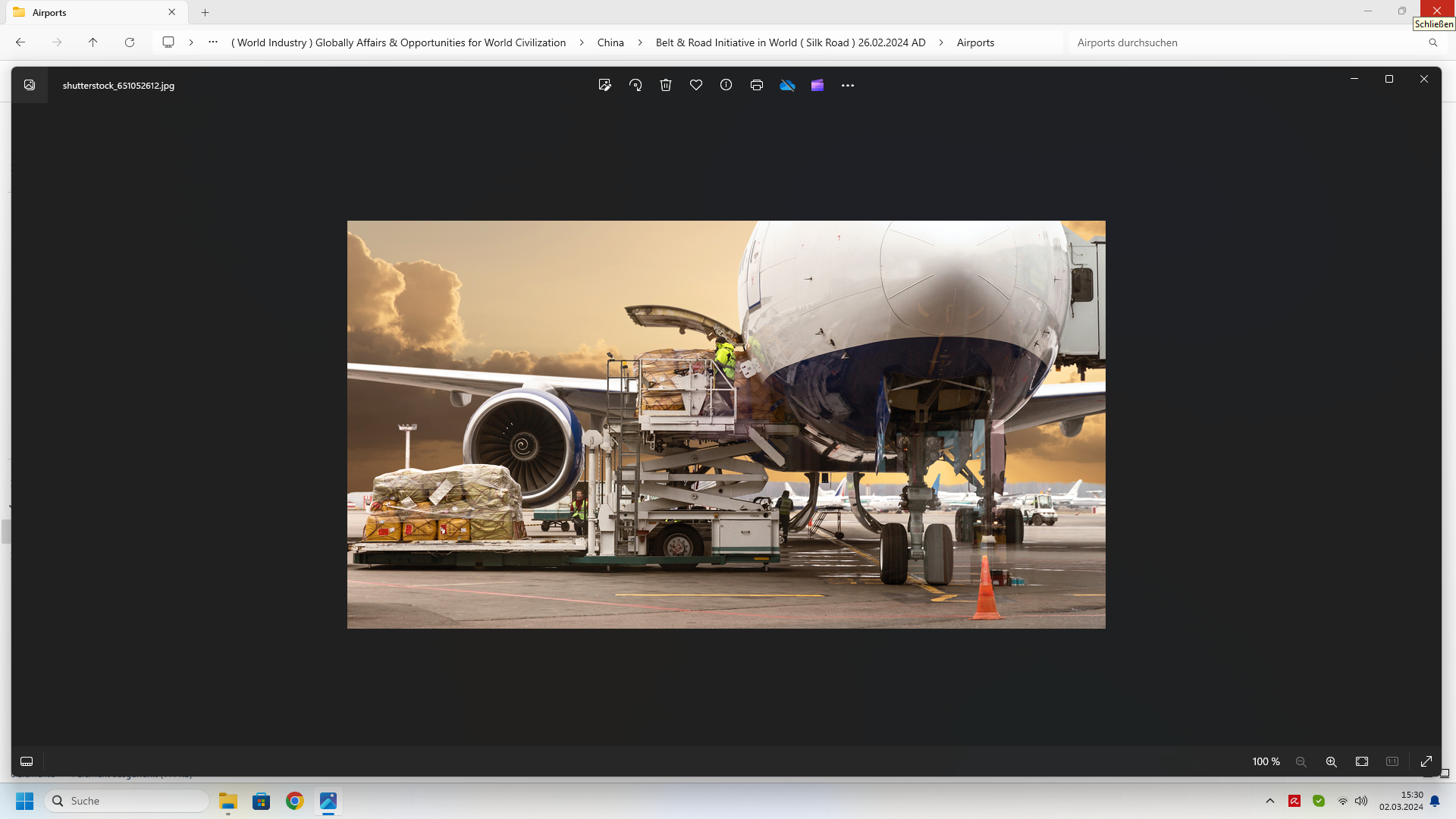The image size is (1456, 819).
Task: Click the OneDrive cloud icon in Photos toolbar
Action: click(787, 85)
